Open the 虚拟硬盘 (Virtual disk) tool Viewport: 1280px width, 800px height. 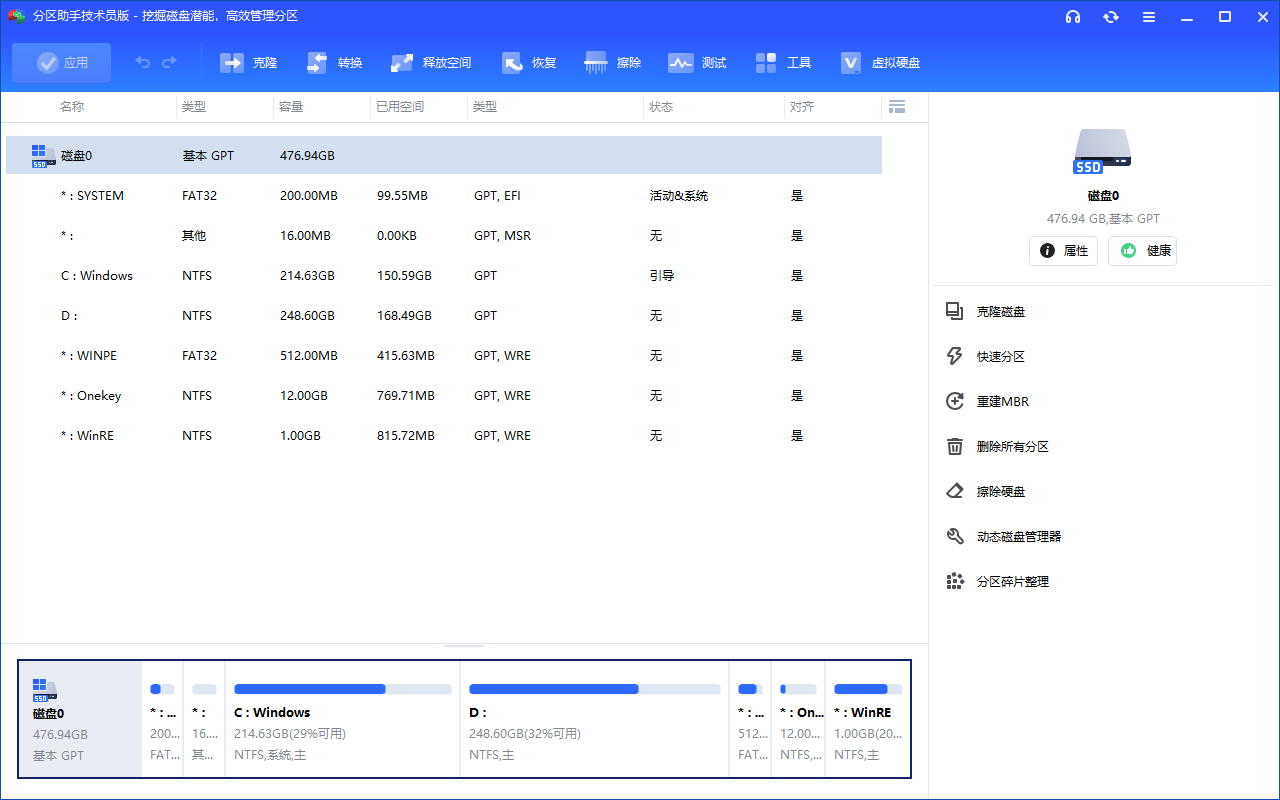880,63
